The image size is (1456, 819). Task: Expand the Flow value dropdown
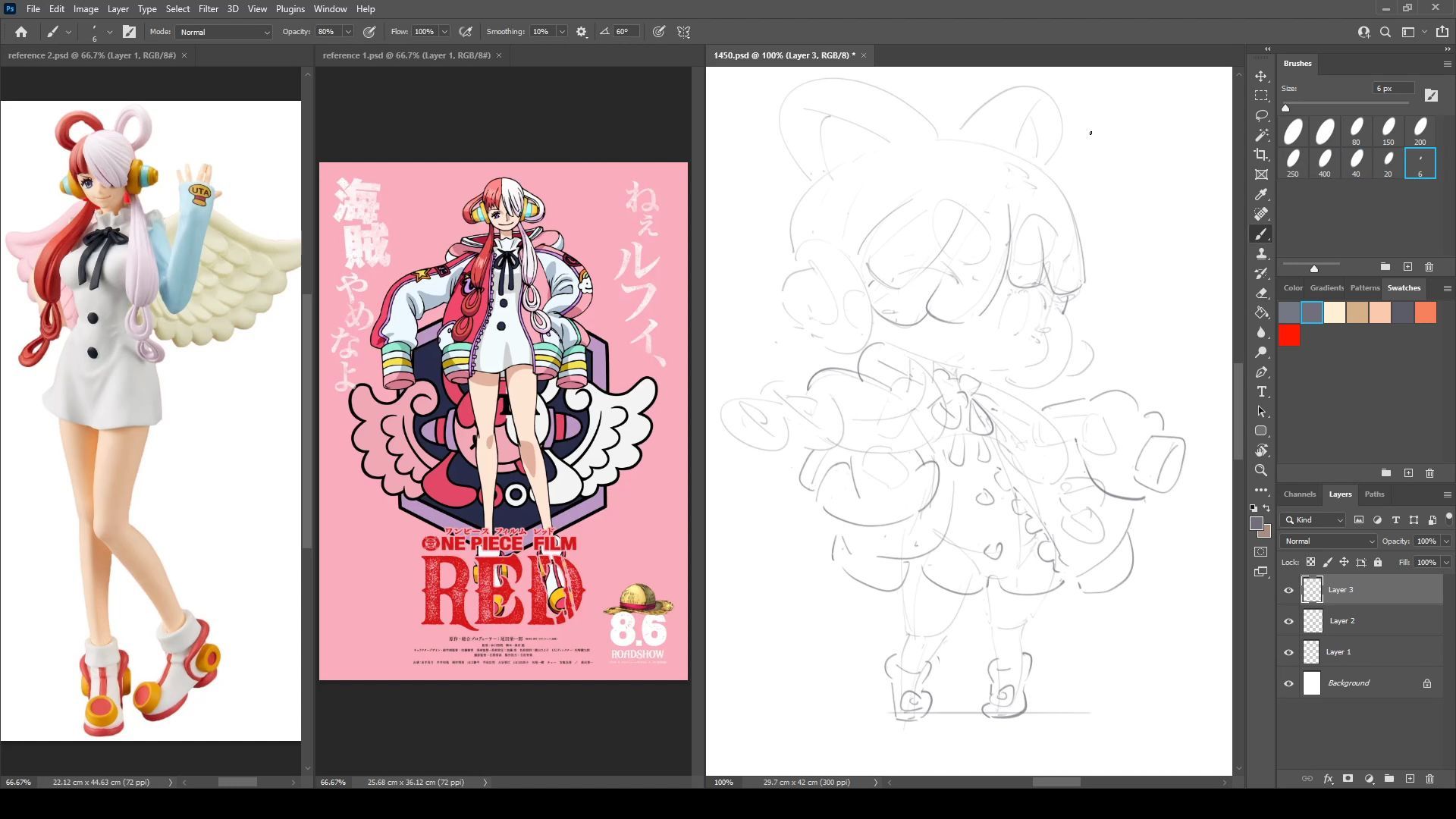coord(444,32)
